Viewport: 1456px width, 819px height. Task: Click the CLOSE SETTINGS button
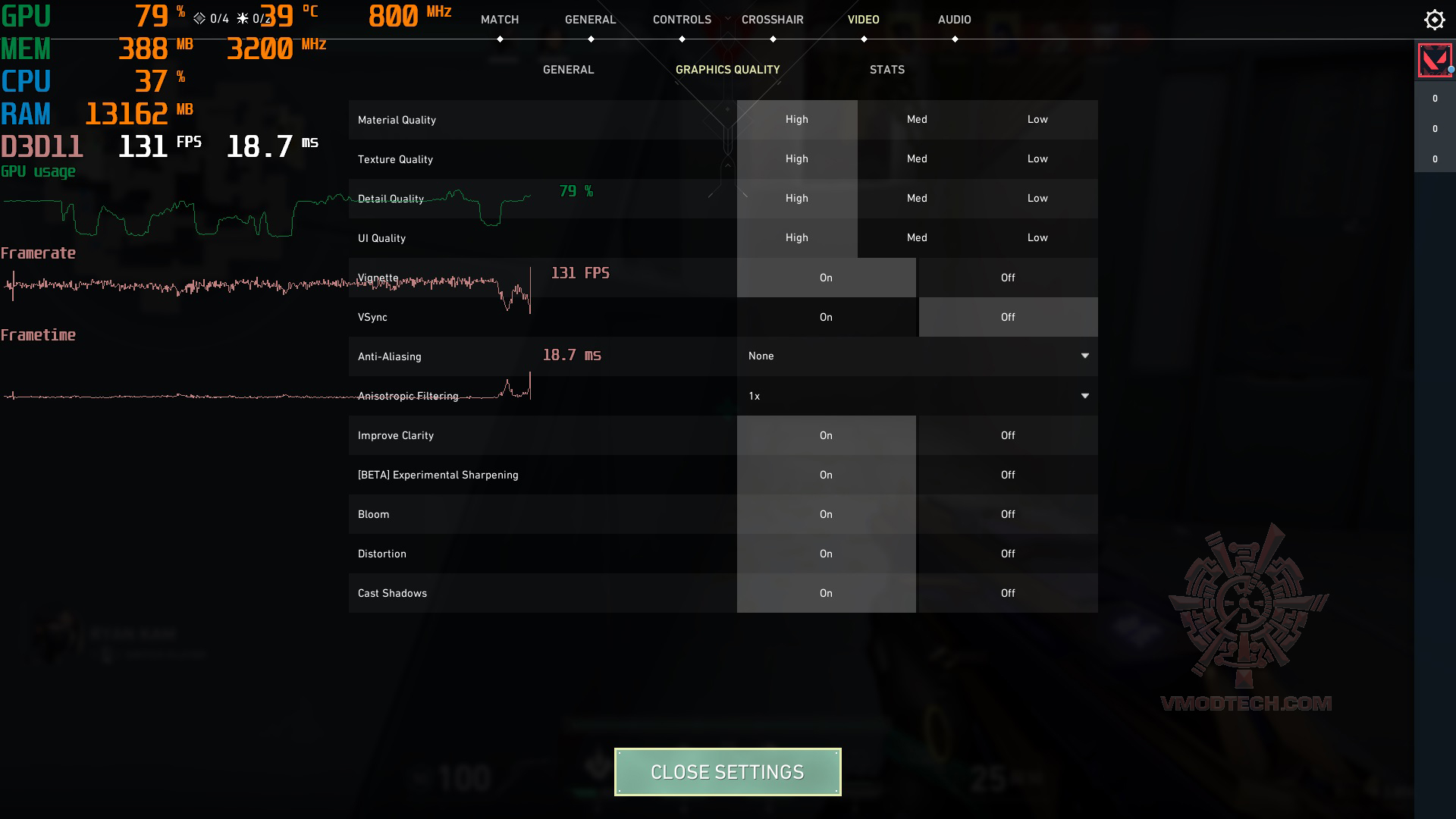[728, 772]
